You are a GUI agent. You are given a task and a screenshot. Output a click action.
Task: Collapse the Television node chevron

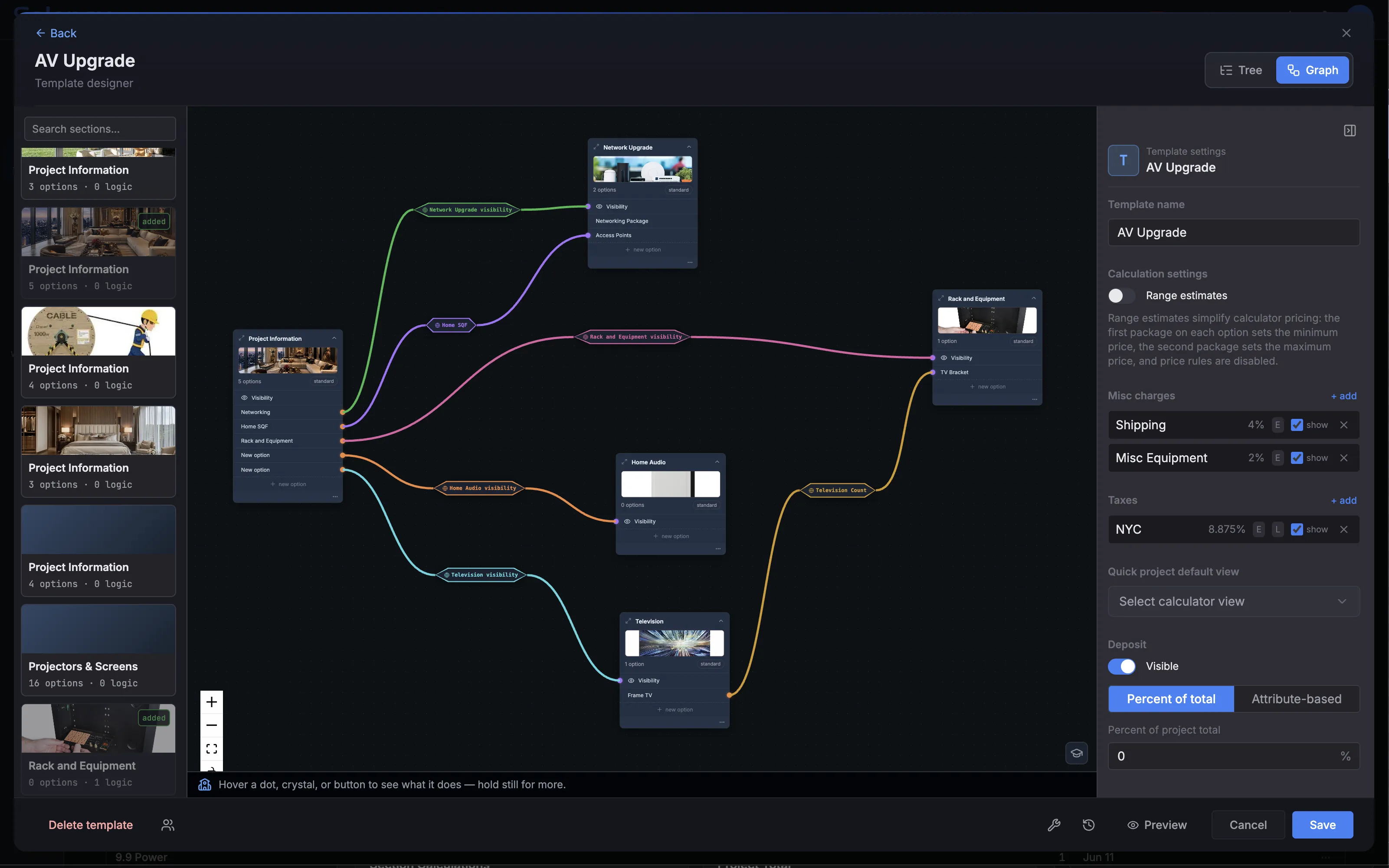721,621
